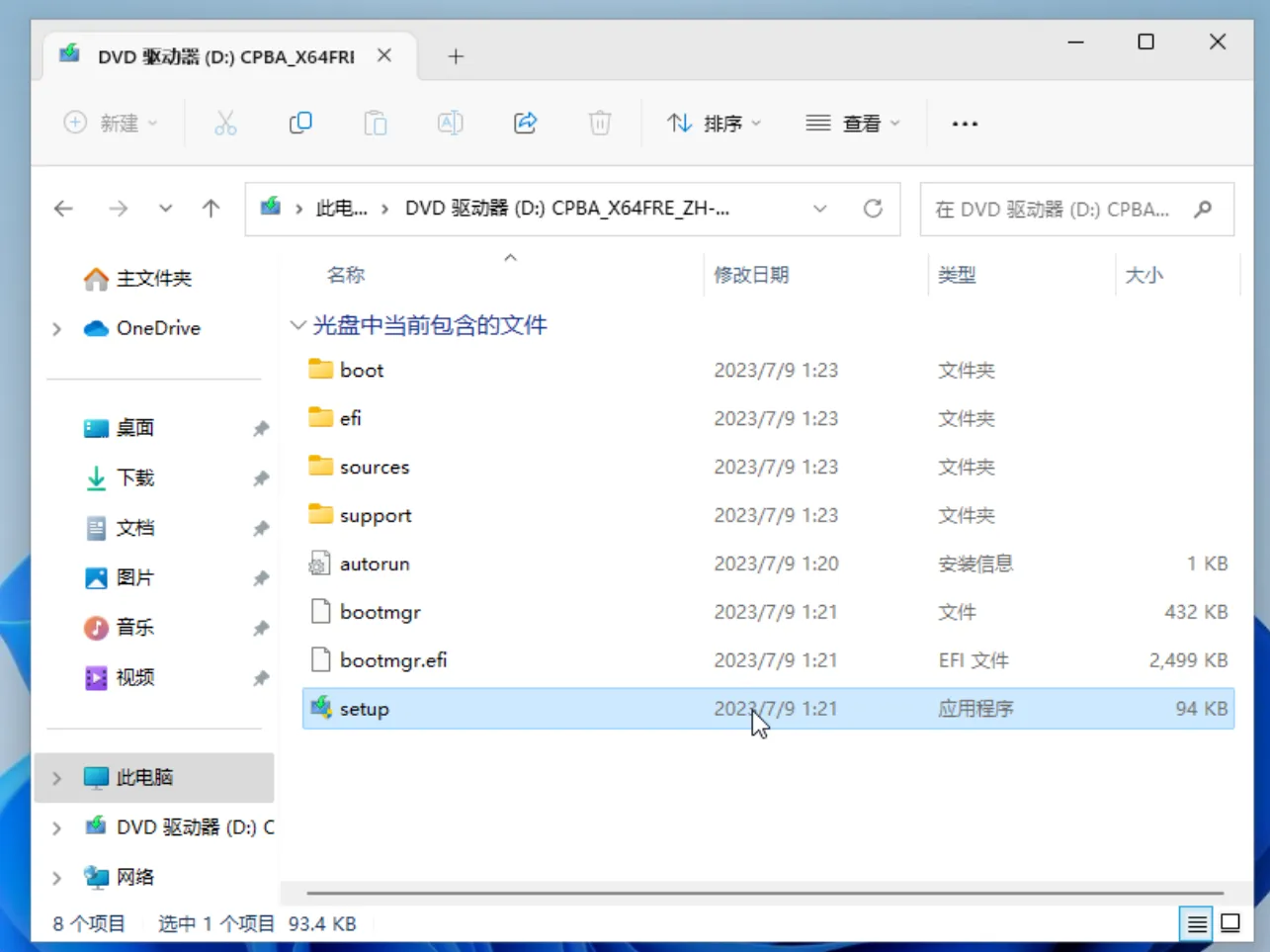The image size is (1270, 952).
Task: Switch to details view in status bar
Action: tap(1197, 924)
